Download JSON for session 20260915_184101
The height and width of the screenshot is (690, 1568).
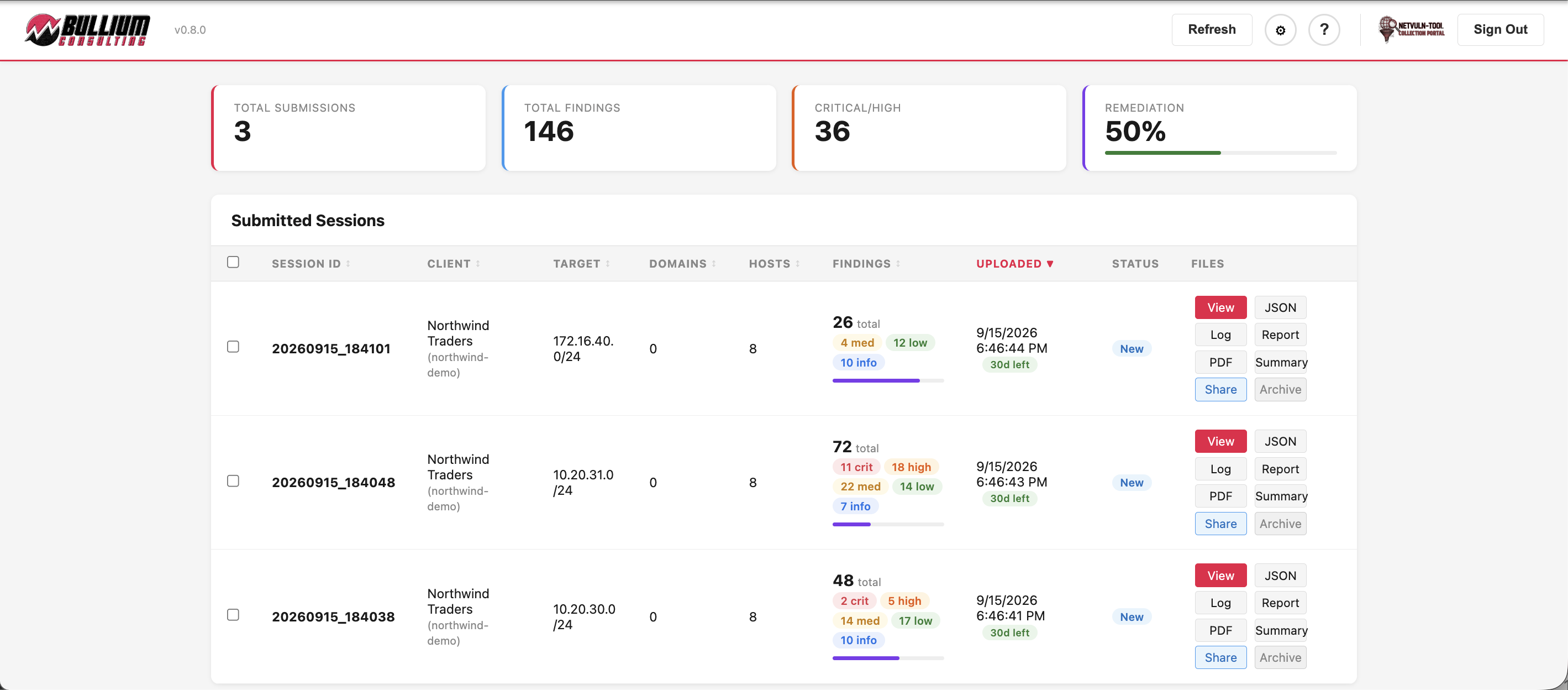pyautogui.click(x=1280, y=307)
